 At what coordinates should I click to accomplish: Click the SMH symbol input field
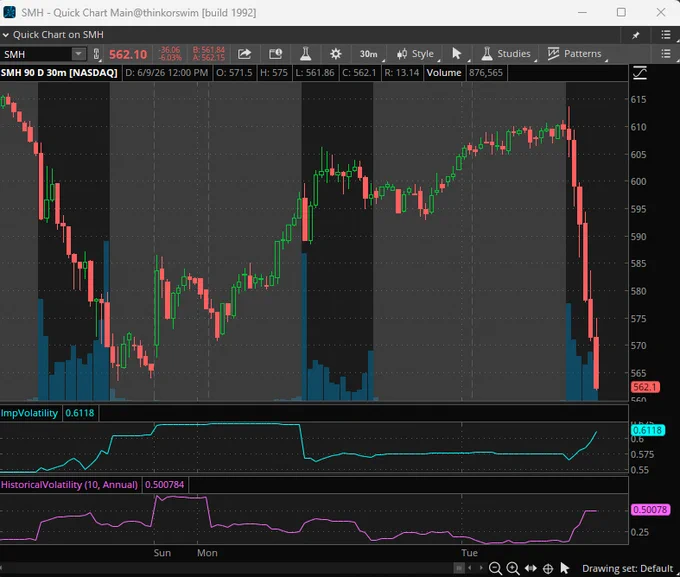[x=37, y=54]
